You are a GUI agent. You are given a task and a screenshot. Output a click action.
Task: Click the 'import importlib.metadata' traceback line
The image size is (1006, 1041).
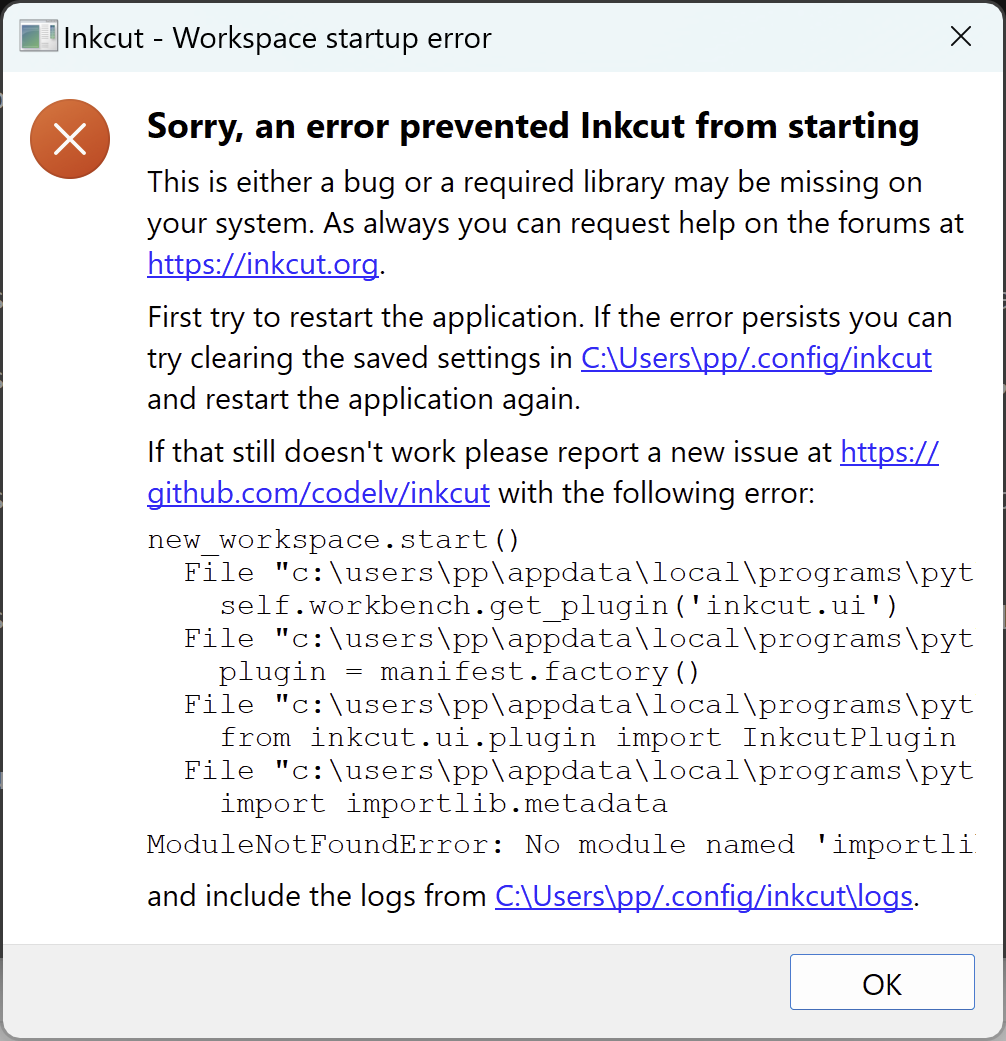444,804
